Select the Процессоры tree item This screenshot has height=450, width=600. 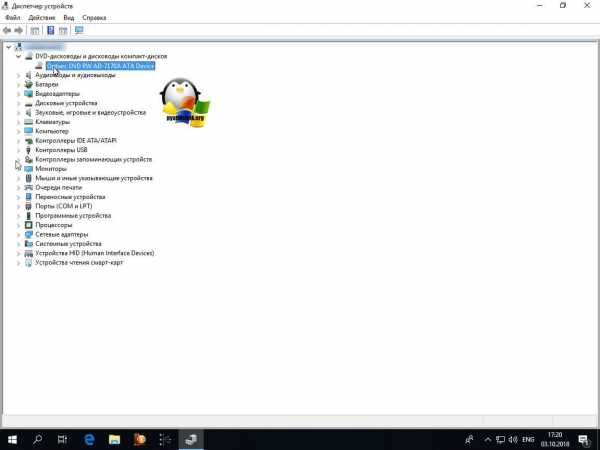53,225
